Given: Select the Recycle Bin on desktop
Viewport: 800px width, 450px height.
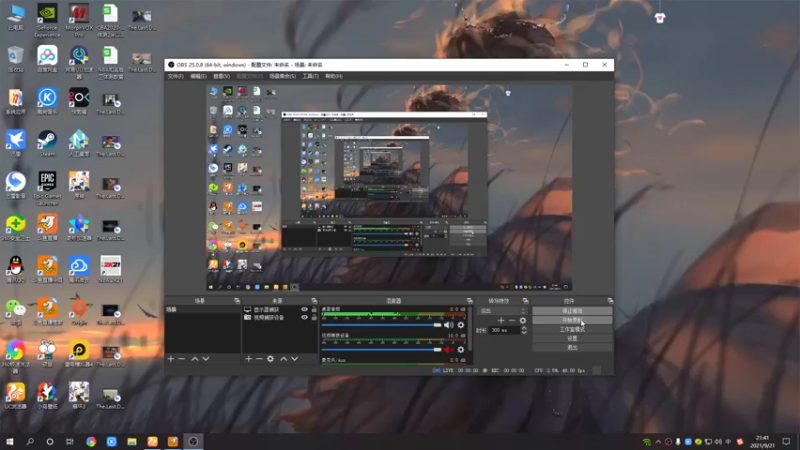Looking at the screenshot, I should point(15,59).
